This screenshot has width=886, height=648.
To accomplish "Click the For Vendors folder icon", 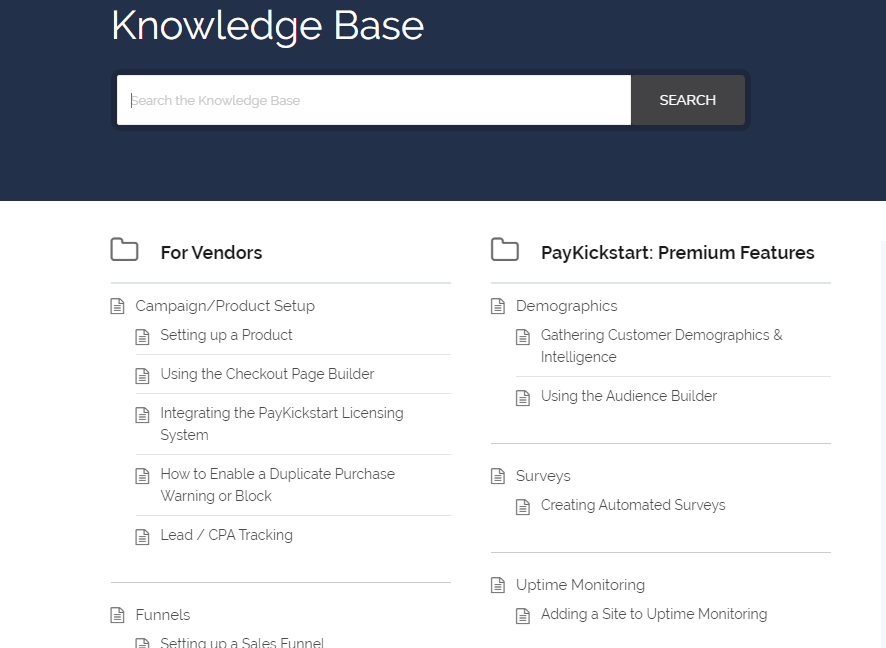I will click(124, 250).
